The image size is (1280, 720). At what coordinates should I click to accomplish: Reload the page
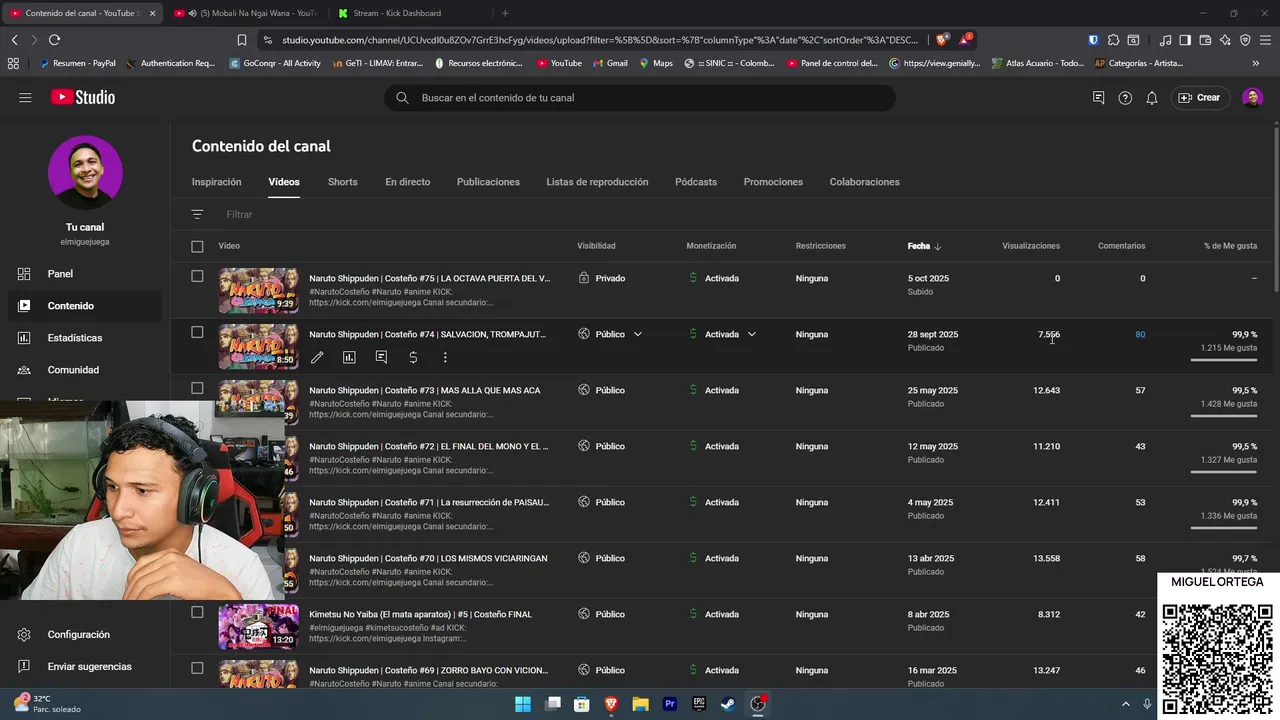[x=54, y=40]
